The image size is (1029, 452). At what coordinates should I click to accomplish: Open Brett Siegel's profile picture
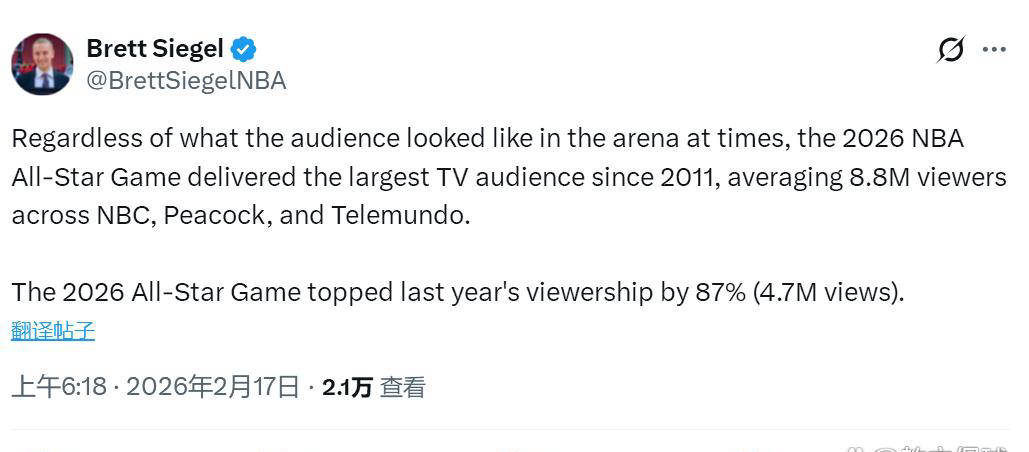[x=42, y=64]
